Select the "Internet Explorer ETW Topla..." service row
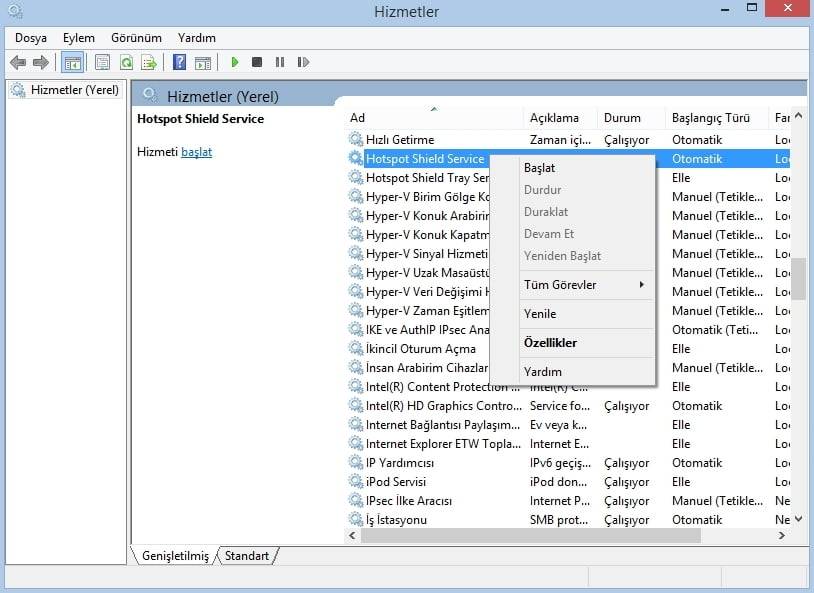 pos(568,443)
